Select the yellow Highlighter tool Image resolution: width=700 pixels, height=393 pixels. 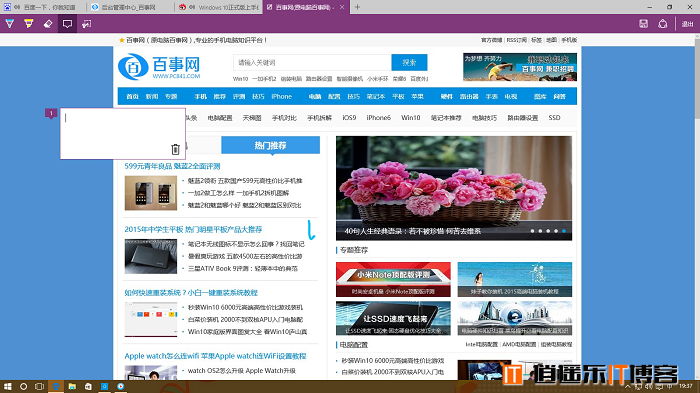(29, 24)
